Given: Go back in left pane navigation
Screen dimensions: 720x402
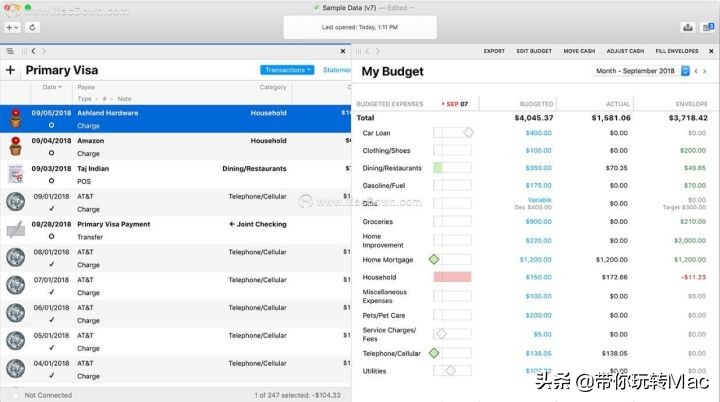Looking at the screenshot, I should coord(34,51).
